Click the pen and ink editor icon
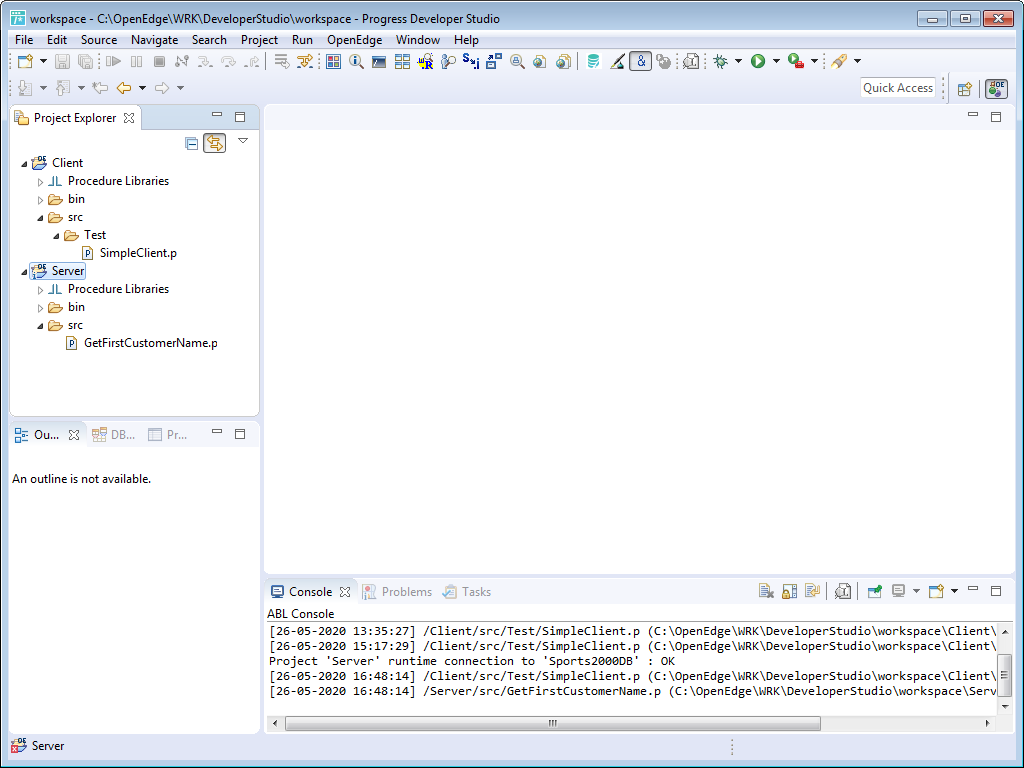 tap(617, 61)
